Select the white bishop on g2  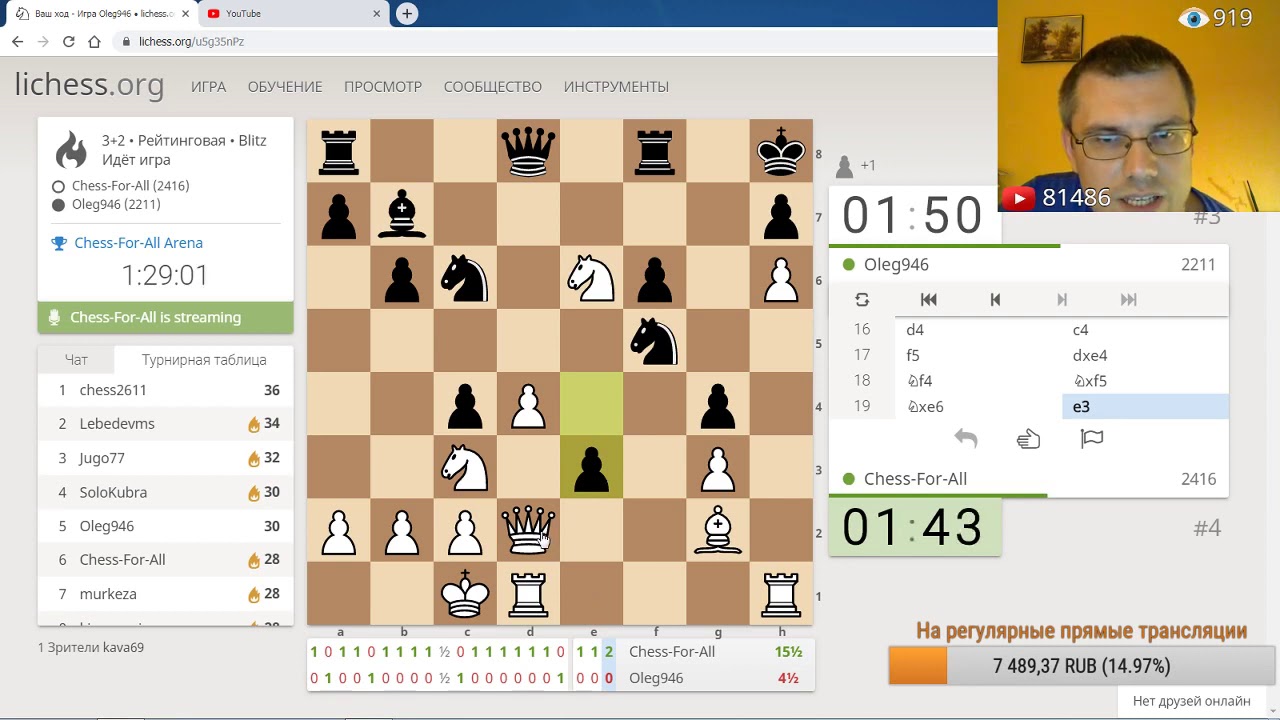[718, 530]
